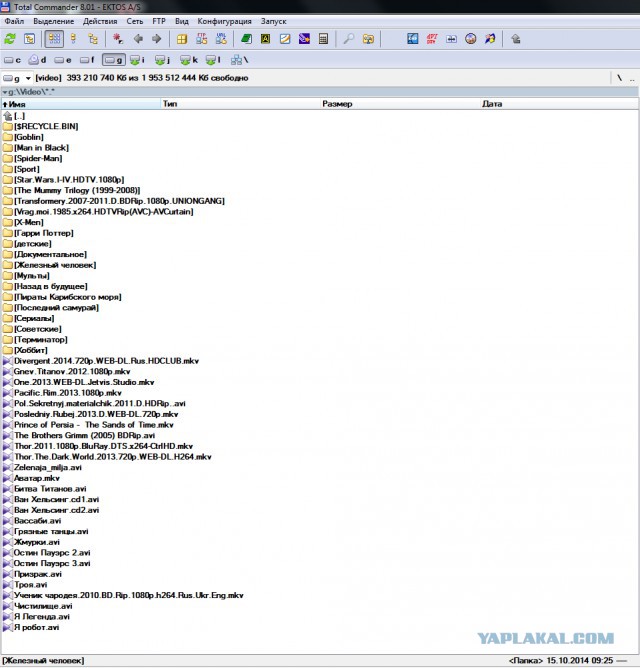Open the Сеть menu
Viewport: 640px width, 668px height.
click(135, 21)
